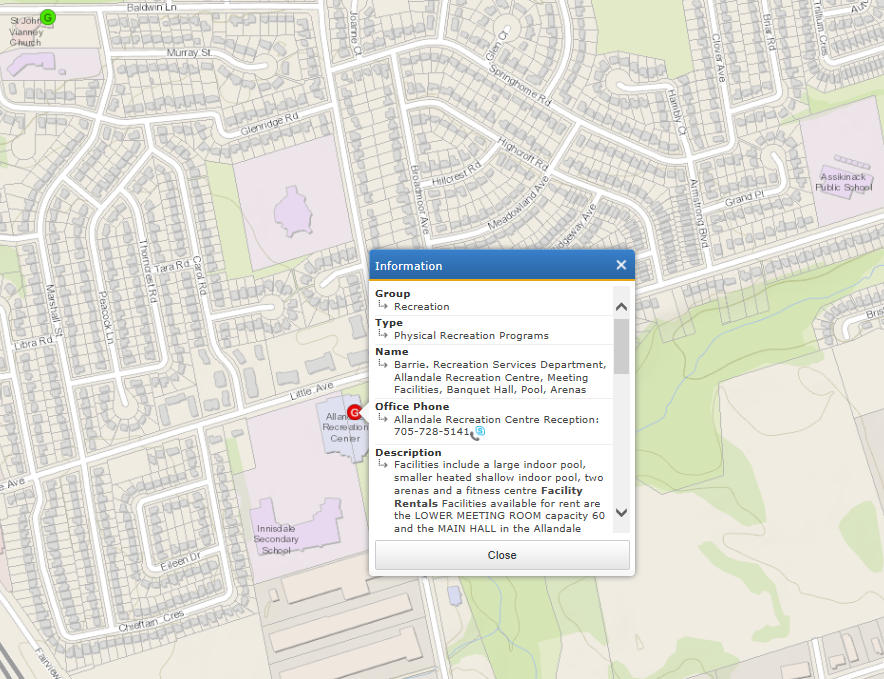Screen dimensions: 884x679
Task: Click the Information popup scrollbar thumb
Action: coord(621,346)
